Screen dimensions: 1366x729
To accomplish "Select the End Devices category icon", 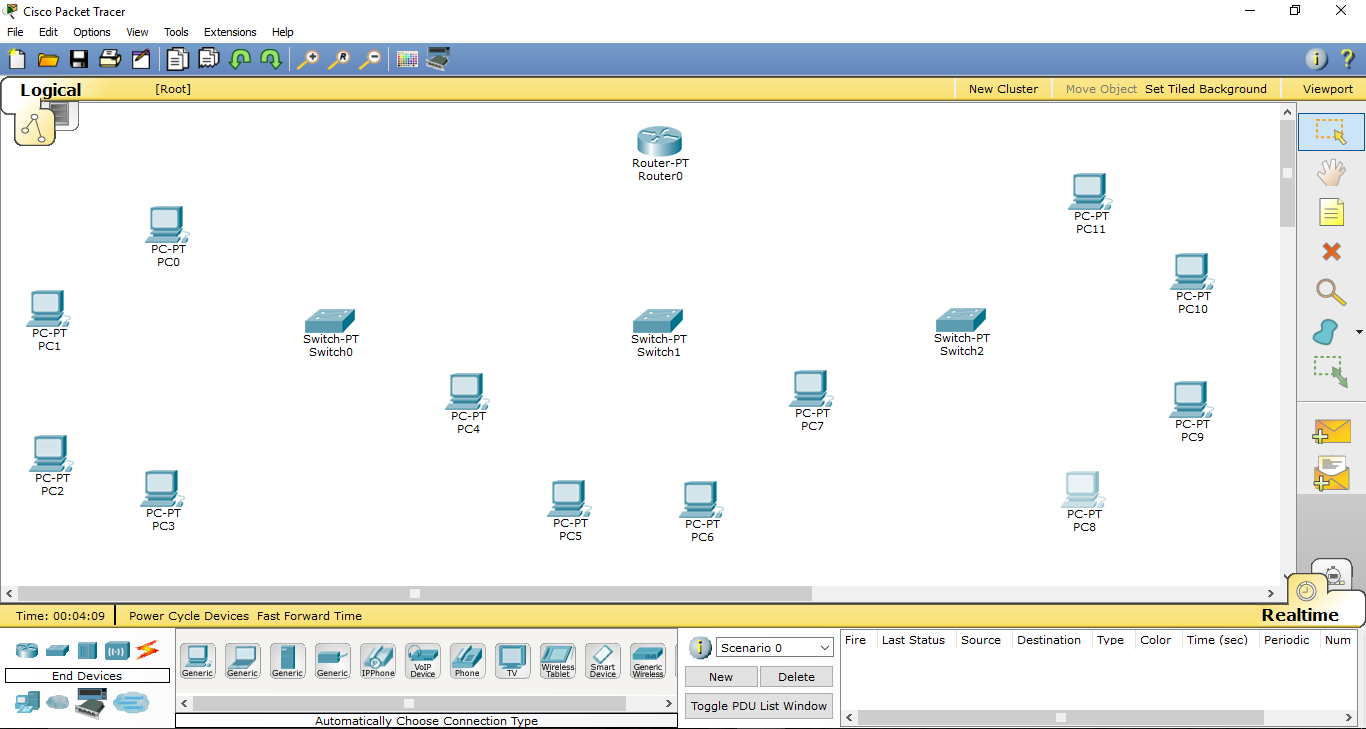I will pos(27,702).
